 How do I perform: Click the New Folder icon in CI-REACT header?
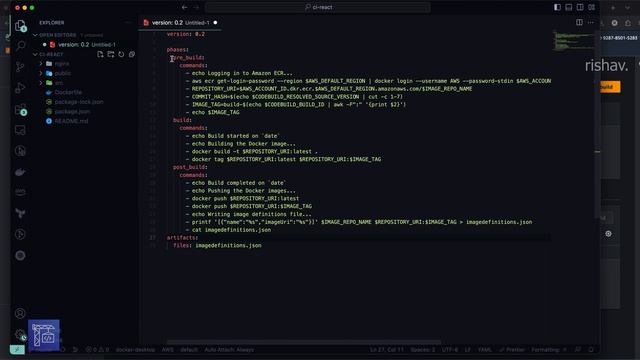[111, 54]
